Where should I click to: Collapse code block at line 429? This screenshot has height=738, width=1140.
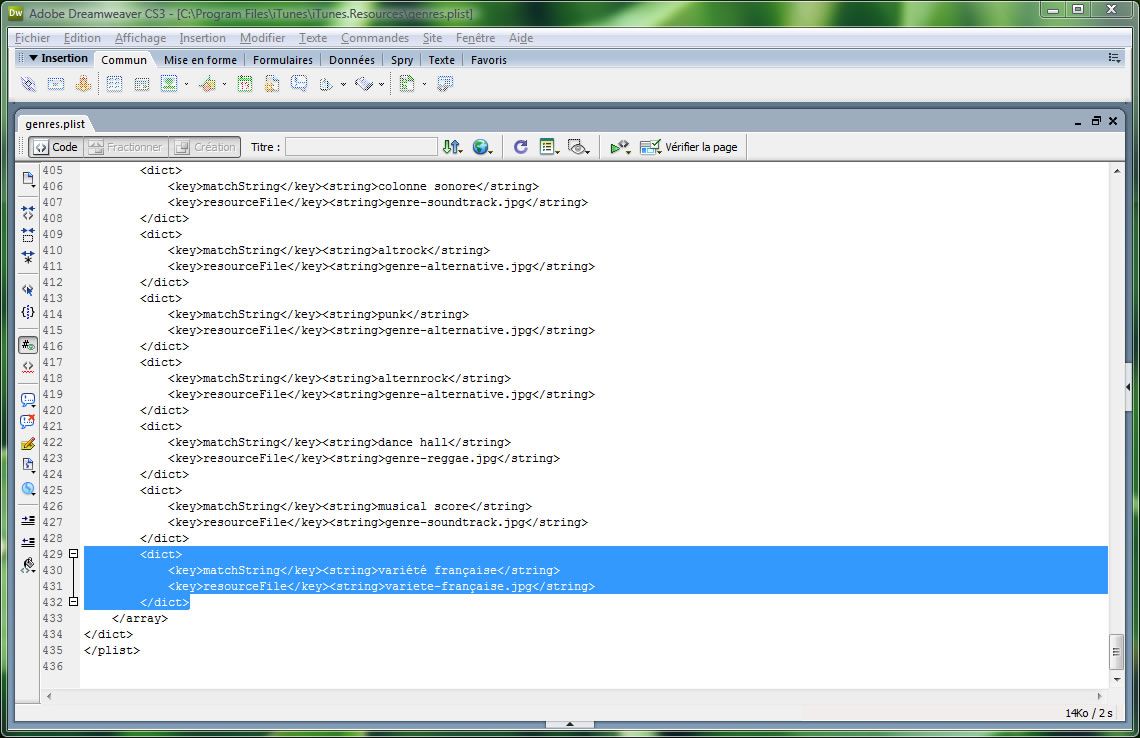point(73,554)
